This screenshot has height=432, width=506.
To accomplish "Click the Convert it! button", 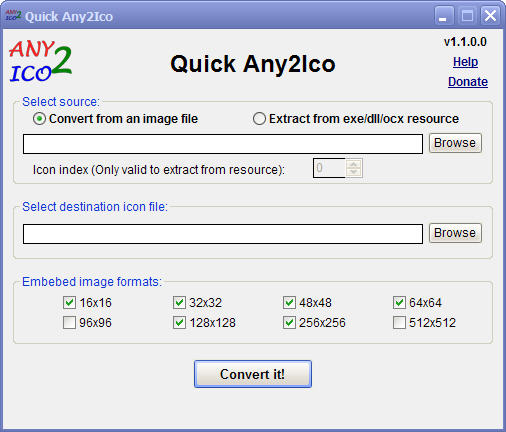I will 253,374.
